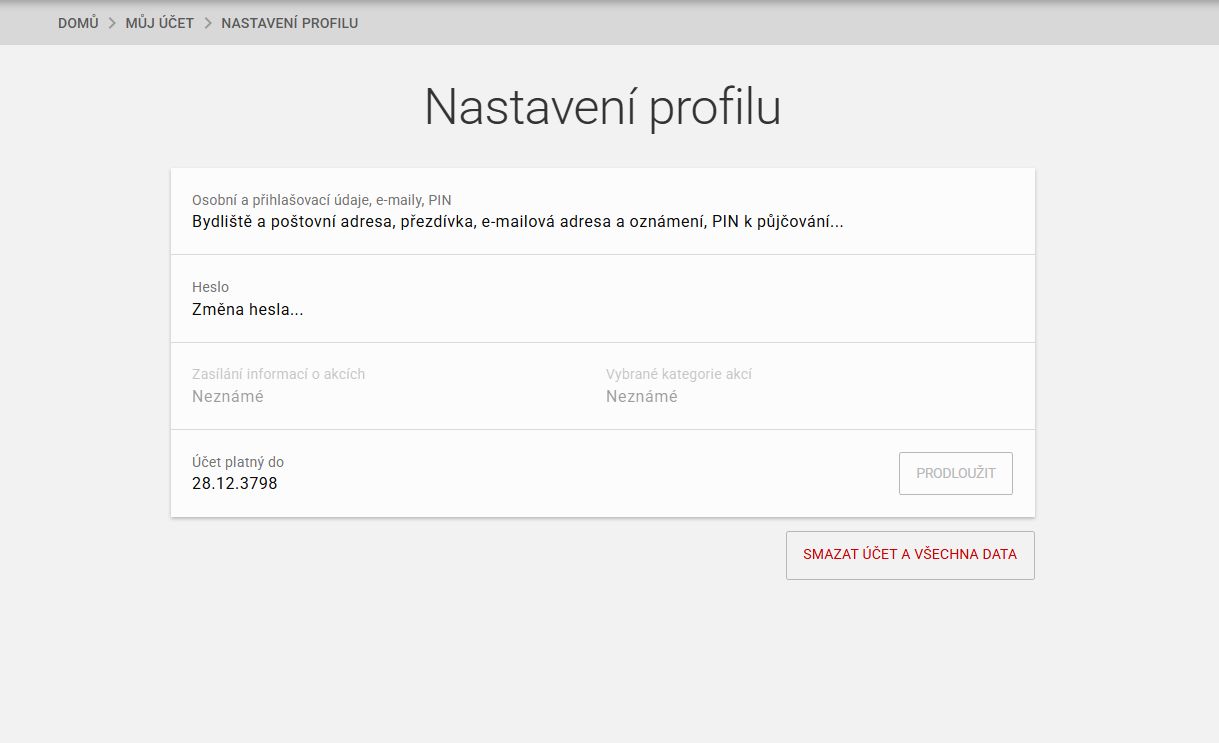Click empty space in the breadcrumb bar

pos(780,23)
